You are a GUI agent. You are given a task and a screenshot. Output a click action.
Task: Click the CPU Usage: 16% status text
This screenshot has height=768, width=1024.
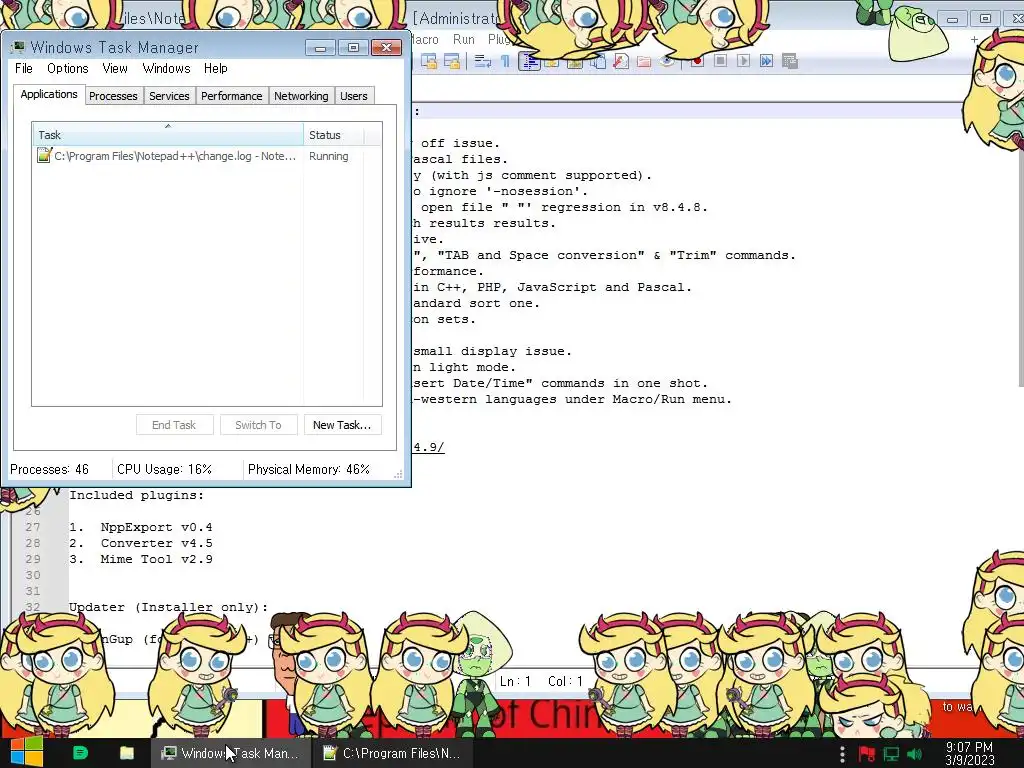click(x=165, y=469)
